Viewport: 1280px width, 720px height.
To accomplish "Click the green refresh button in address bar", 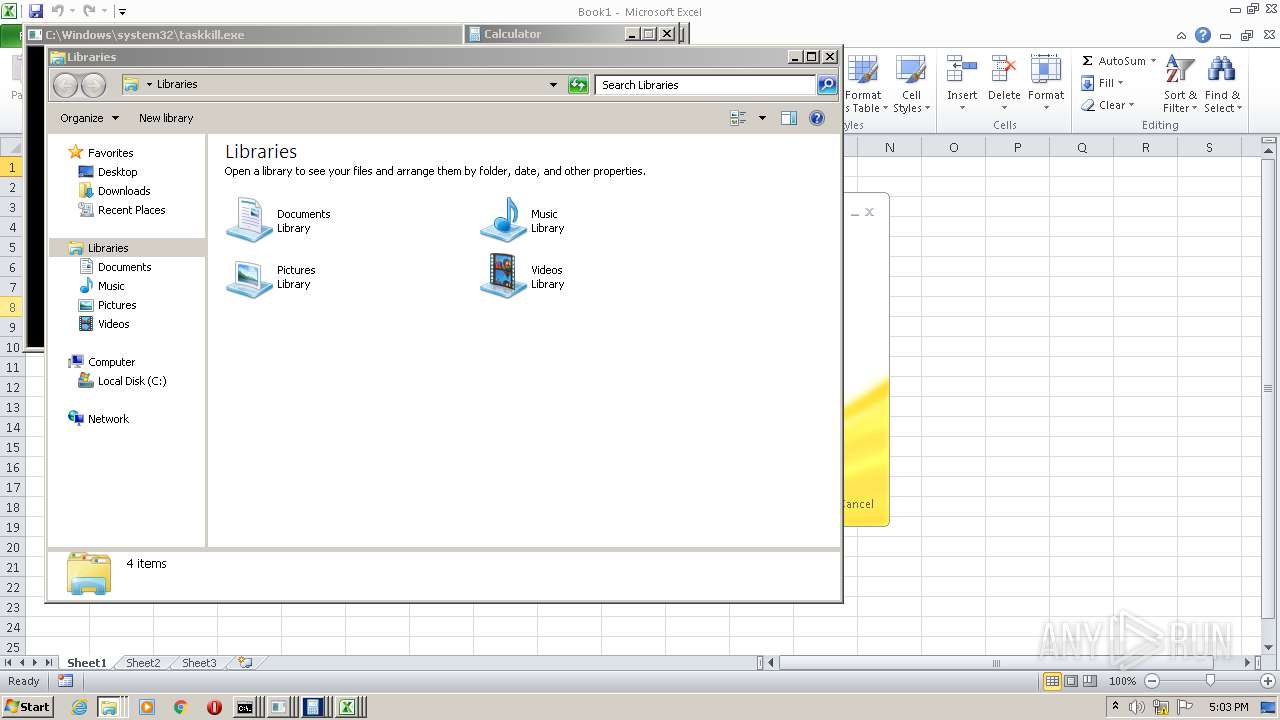I will pyautogui.click(x=578, y=85).
